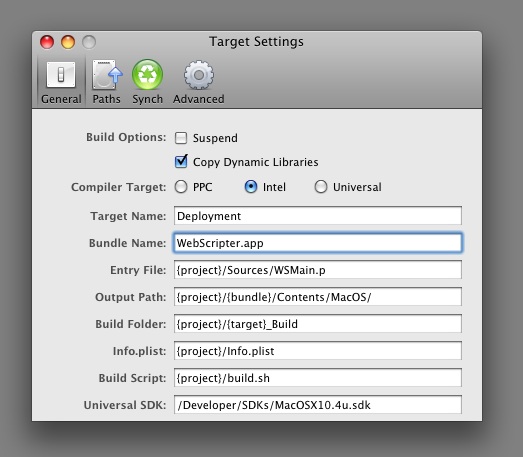The image size is (523, 457).
Task: Open the Synch pane with recycle icon
Action: [147, 82]
